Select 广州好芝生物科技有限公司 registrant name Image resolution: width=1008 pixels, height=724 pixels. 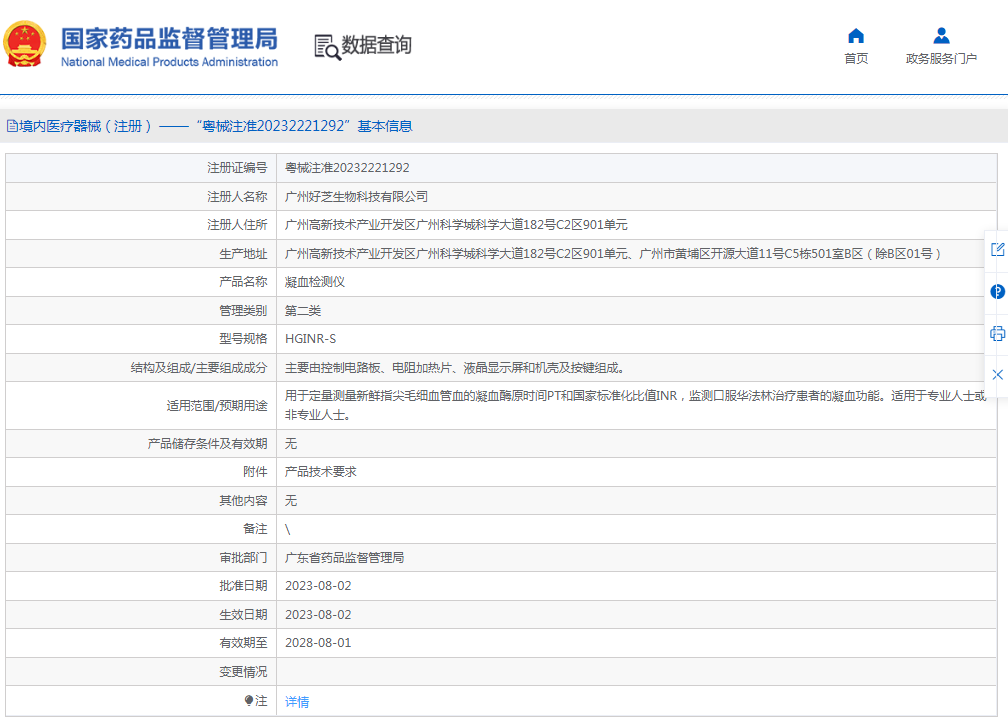356,197
